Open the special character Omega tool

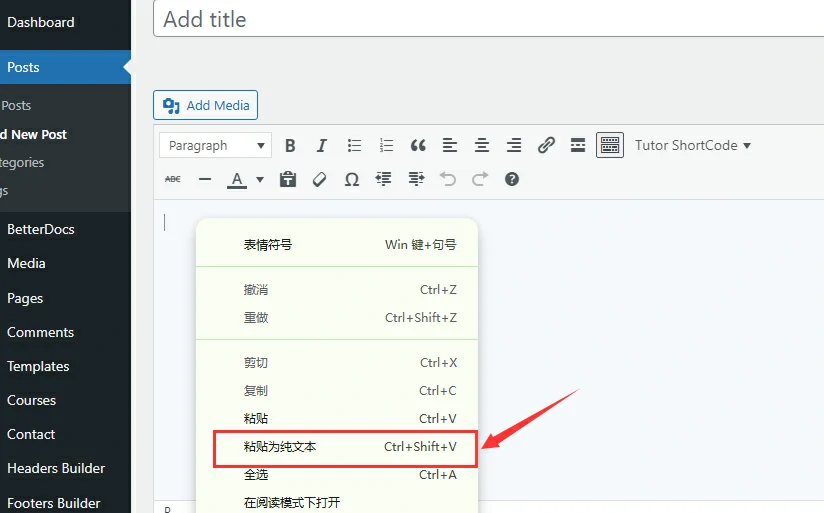pos(352,180)
